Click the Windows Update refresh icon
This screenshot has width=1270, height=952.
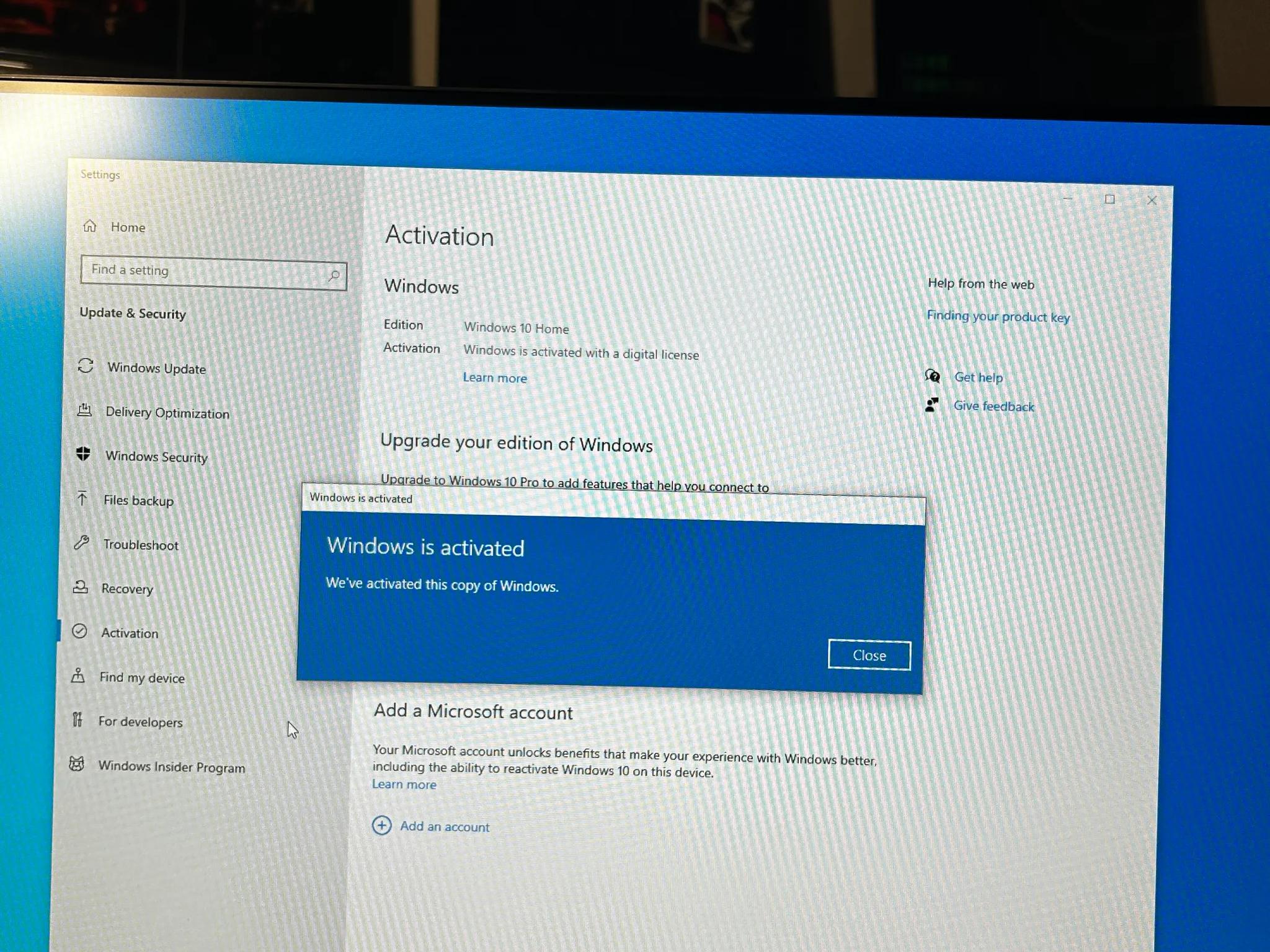(86, 366)
